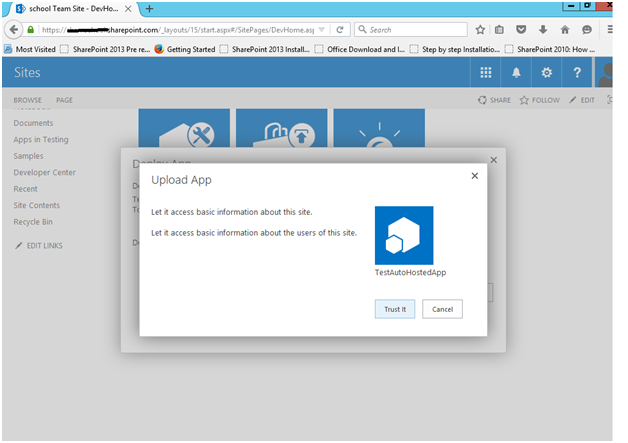Click the Trust It button
Viewport: 628px width, 443px height.
click(395, 309)
